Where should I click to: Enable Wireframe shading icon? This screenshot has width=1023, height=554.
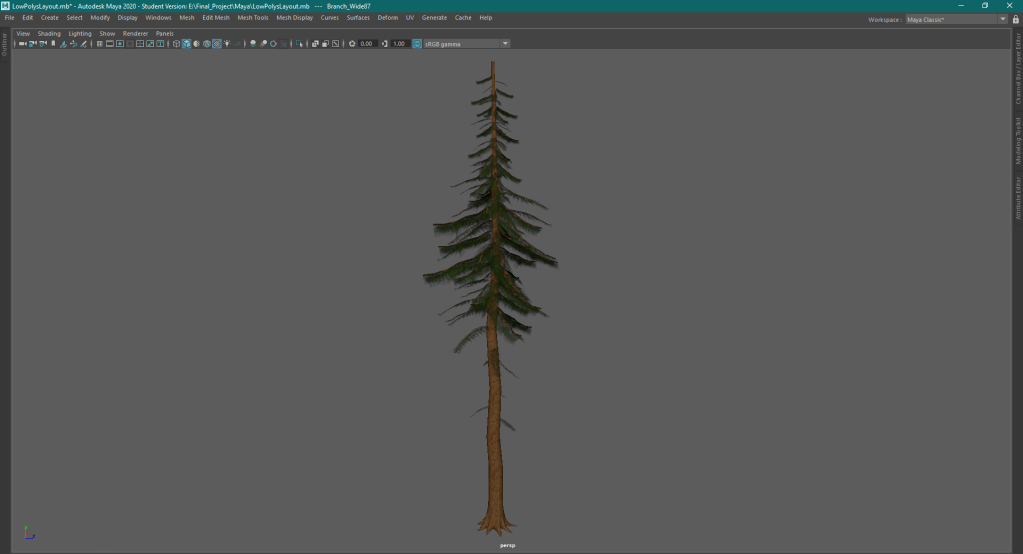click(176, 44)
